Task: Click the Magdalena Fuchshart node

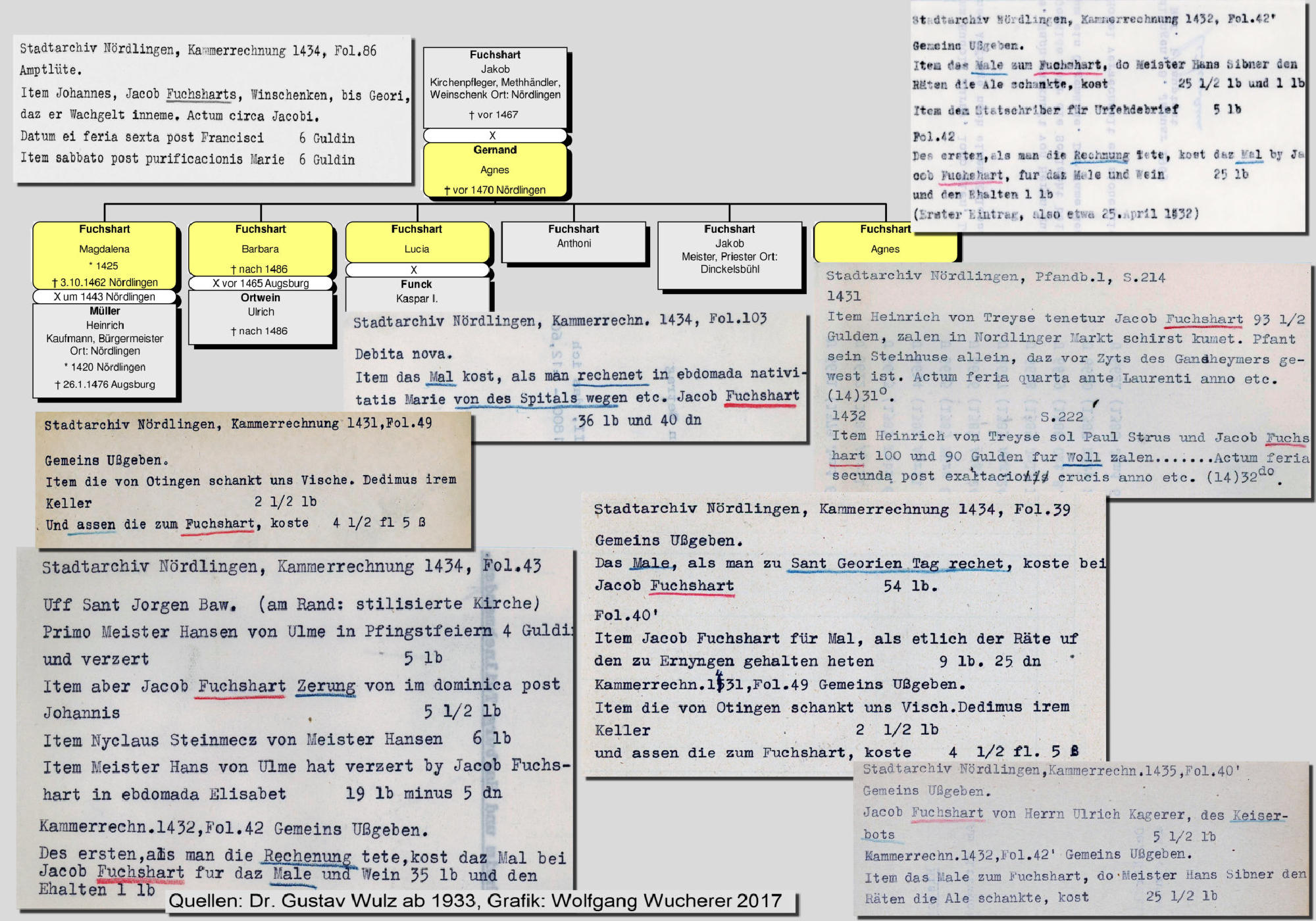Action: (105, 255)
